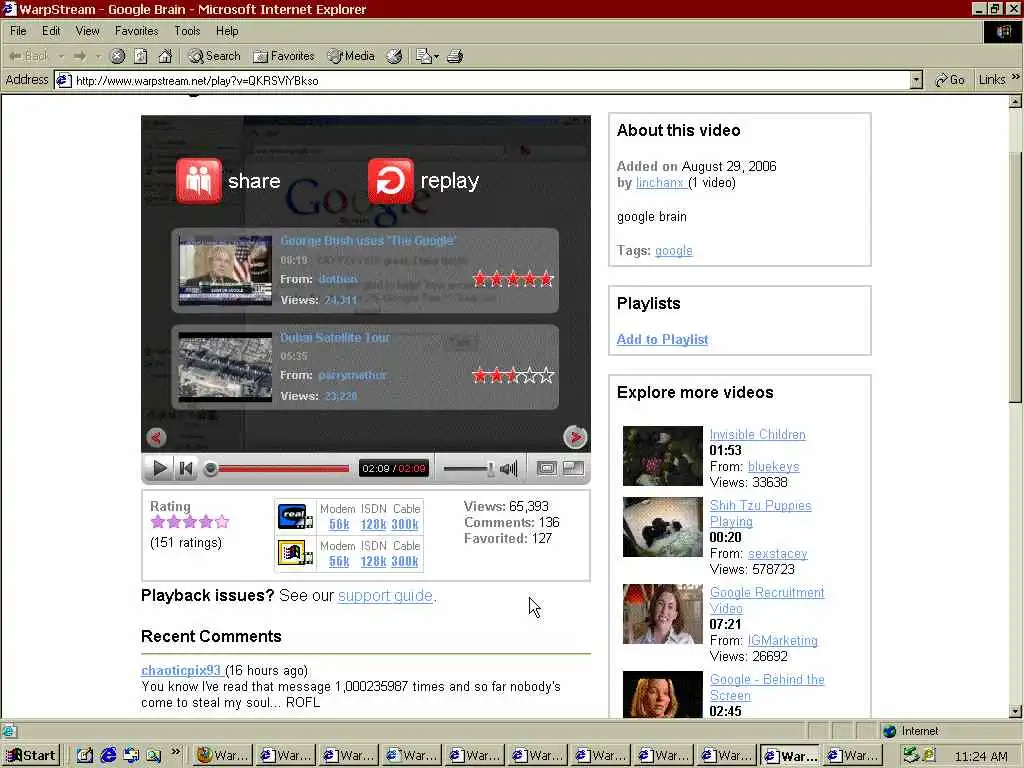Viewport: 1024px width, 768px height.
Task: Click the Internet Explorer quick launch icon
Action: (108, 756)
